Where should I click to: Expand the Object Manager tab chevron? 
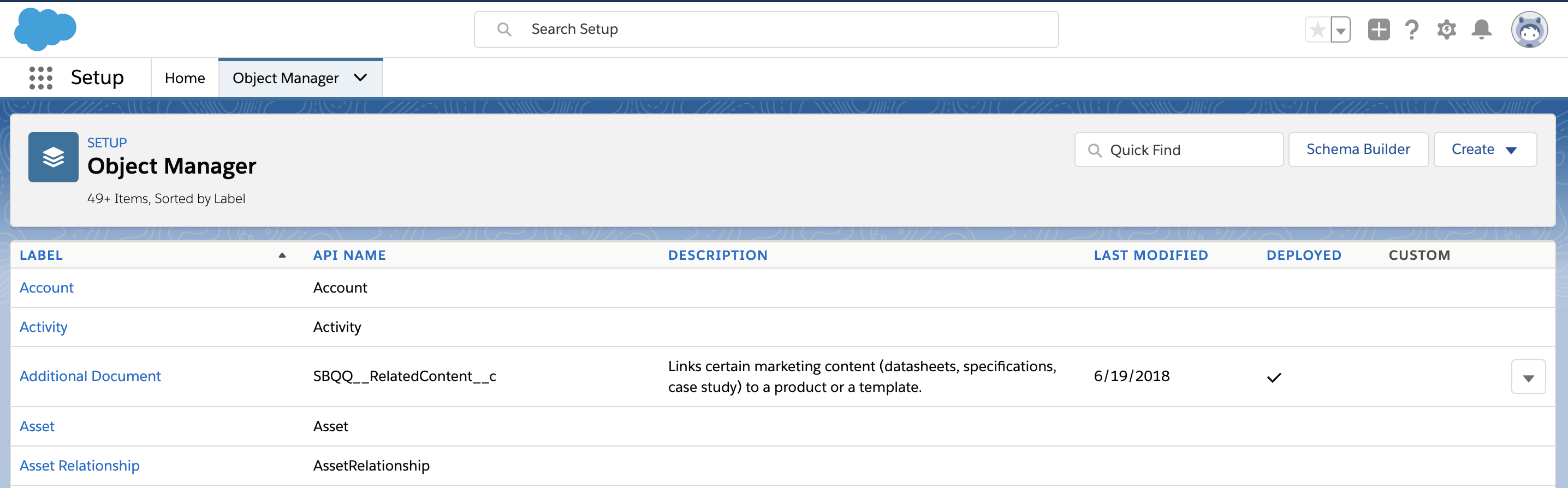pos(360,78)
